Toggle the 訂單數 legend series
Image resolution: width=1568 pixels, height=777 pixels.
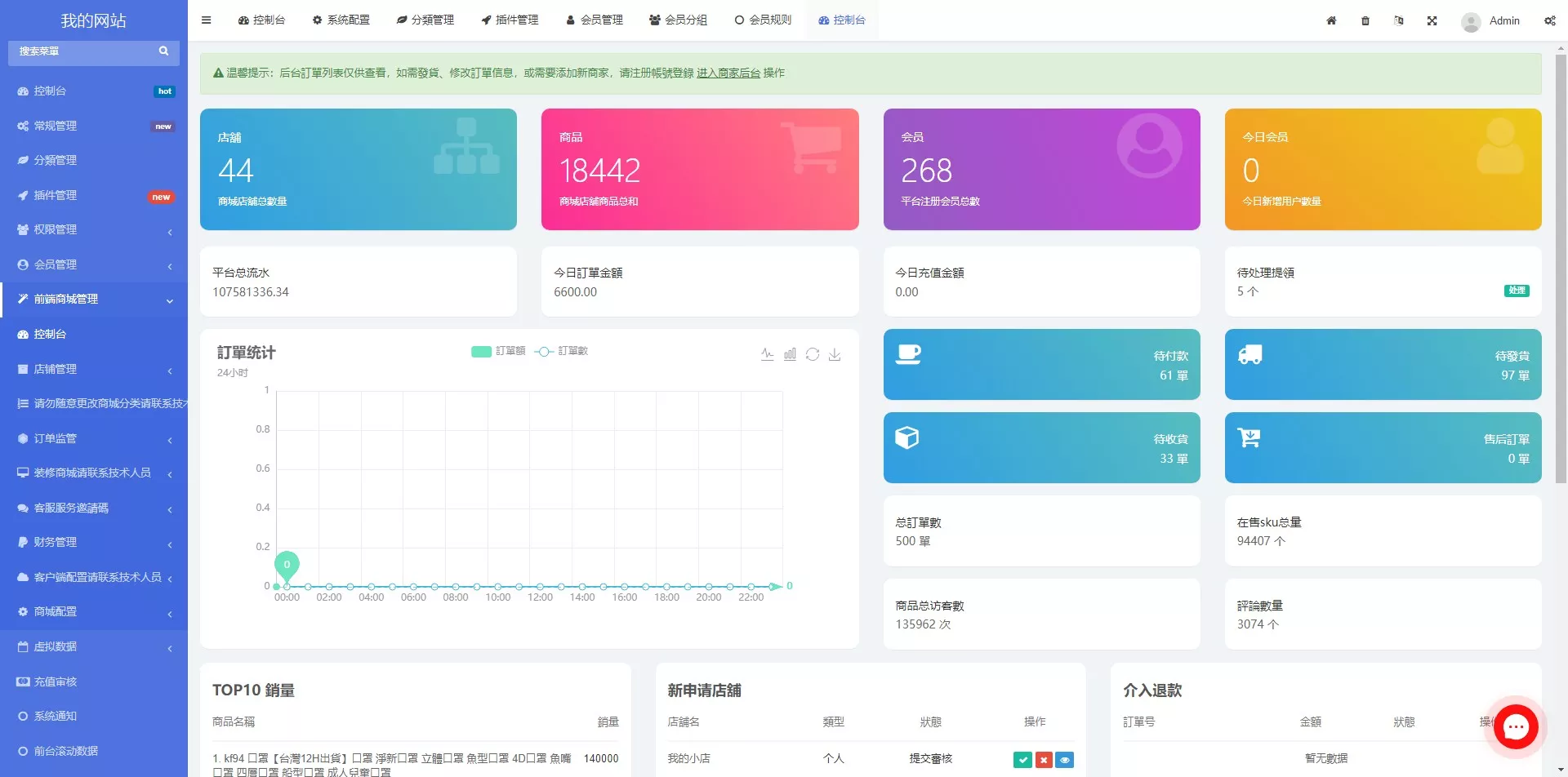point(562,351)
